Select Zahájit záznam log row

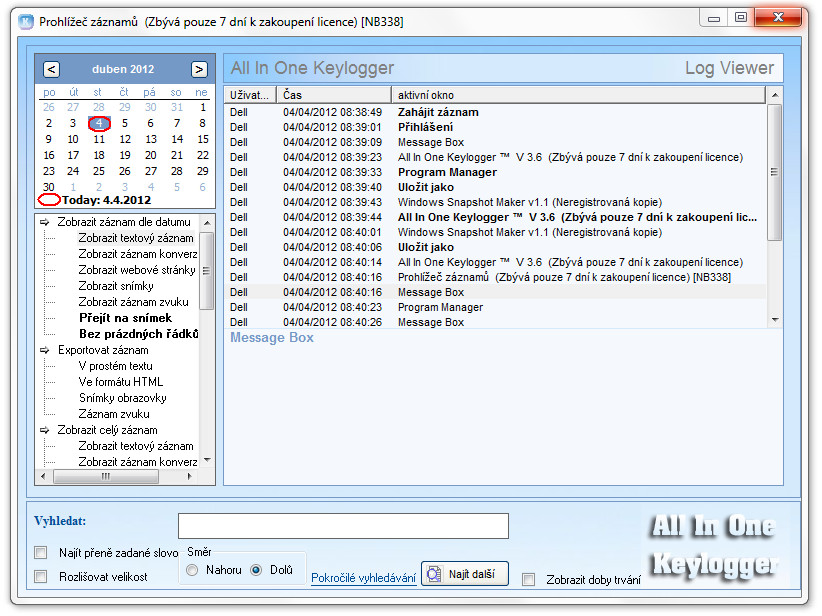coord(494,112)
